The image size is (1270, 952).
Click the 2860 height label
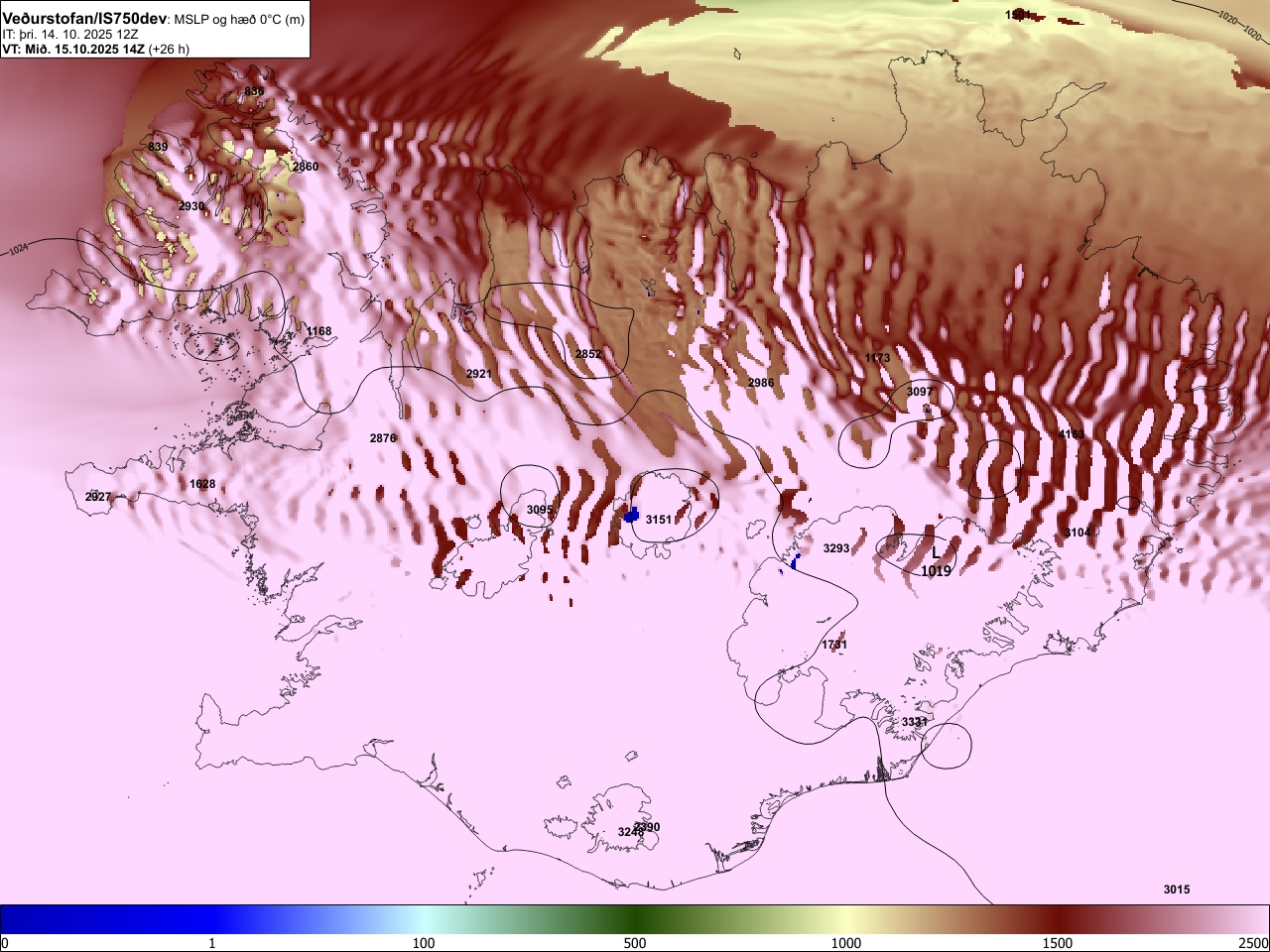point(306,167)
